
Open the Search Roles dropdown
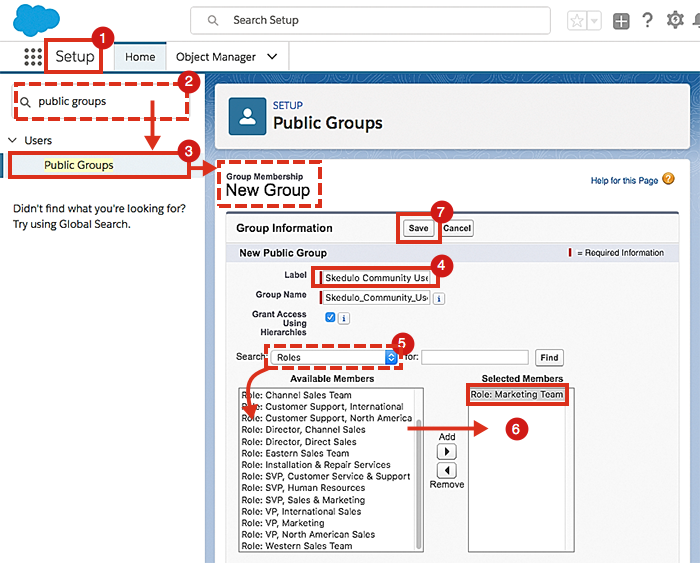[x=334, y=357]
